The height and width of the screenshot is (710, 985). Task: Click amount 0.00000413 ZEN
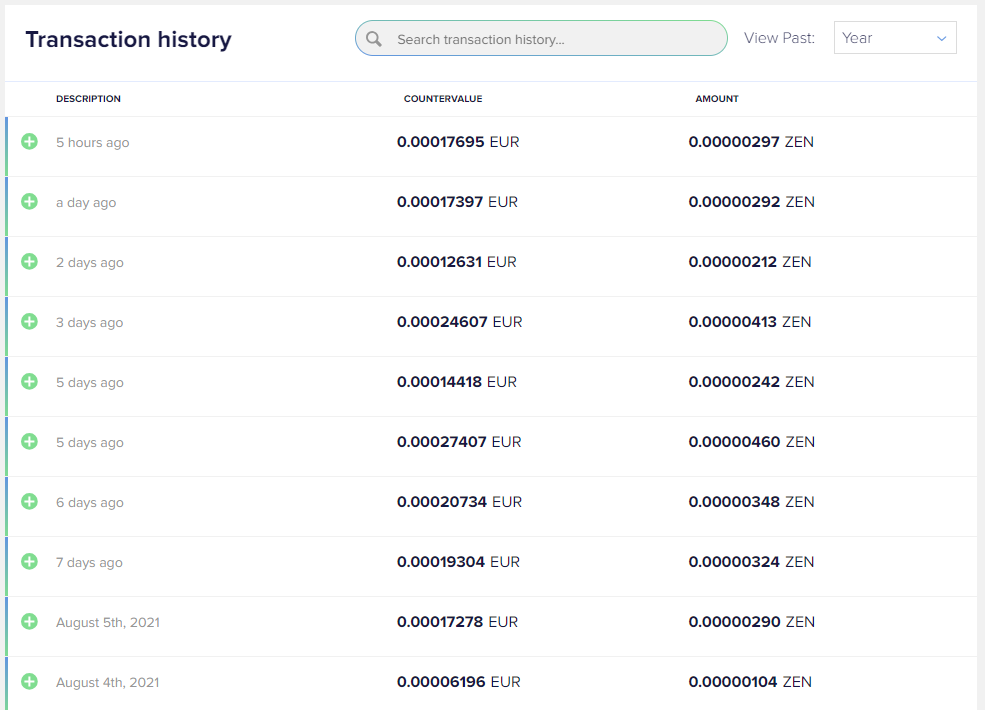(x=750, y=322)
